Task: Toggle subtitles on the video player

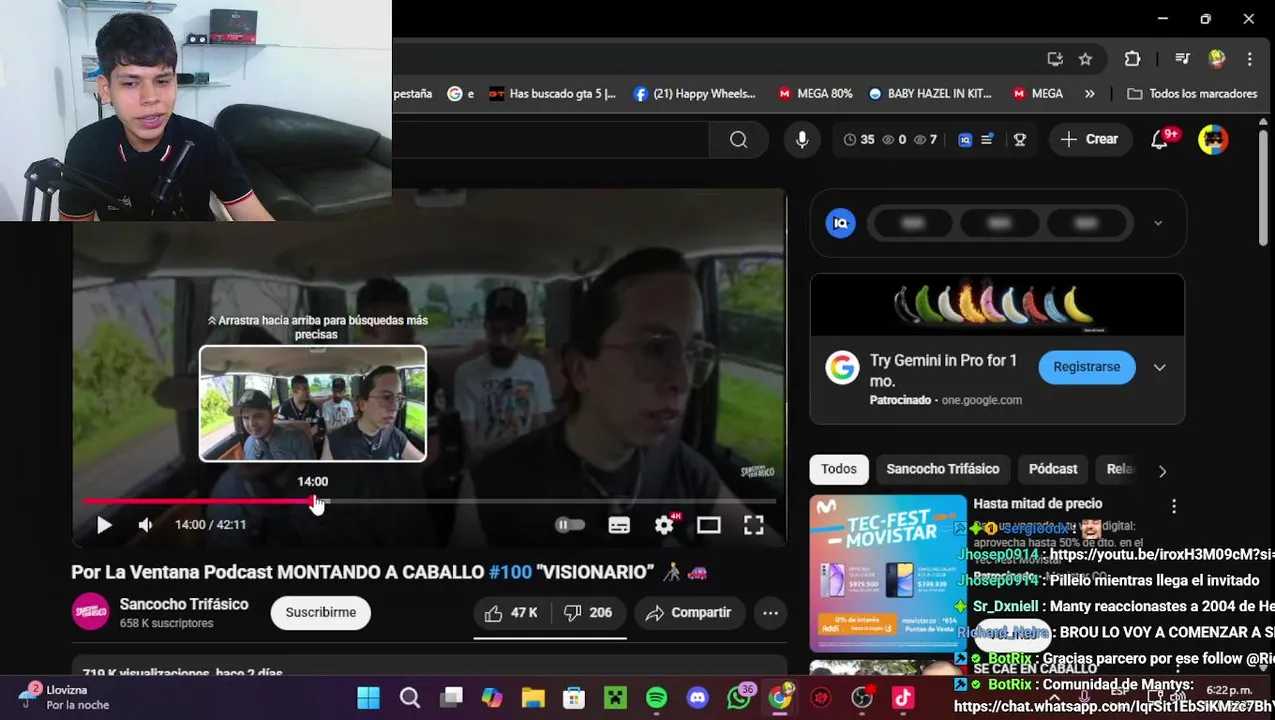Action: (x=619, y=525)
